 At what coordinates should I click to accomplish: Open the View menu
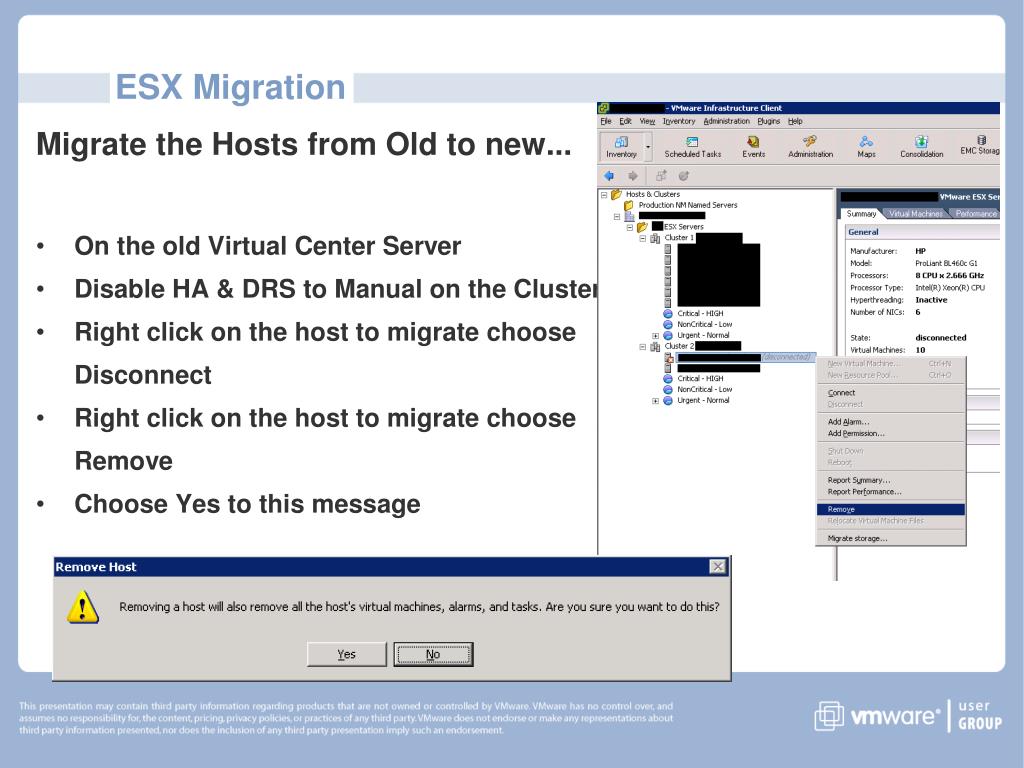[647, 121]
